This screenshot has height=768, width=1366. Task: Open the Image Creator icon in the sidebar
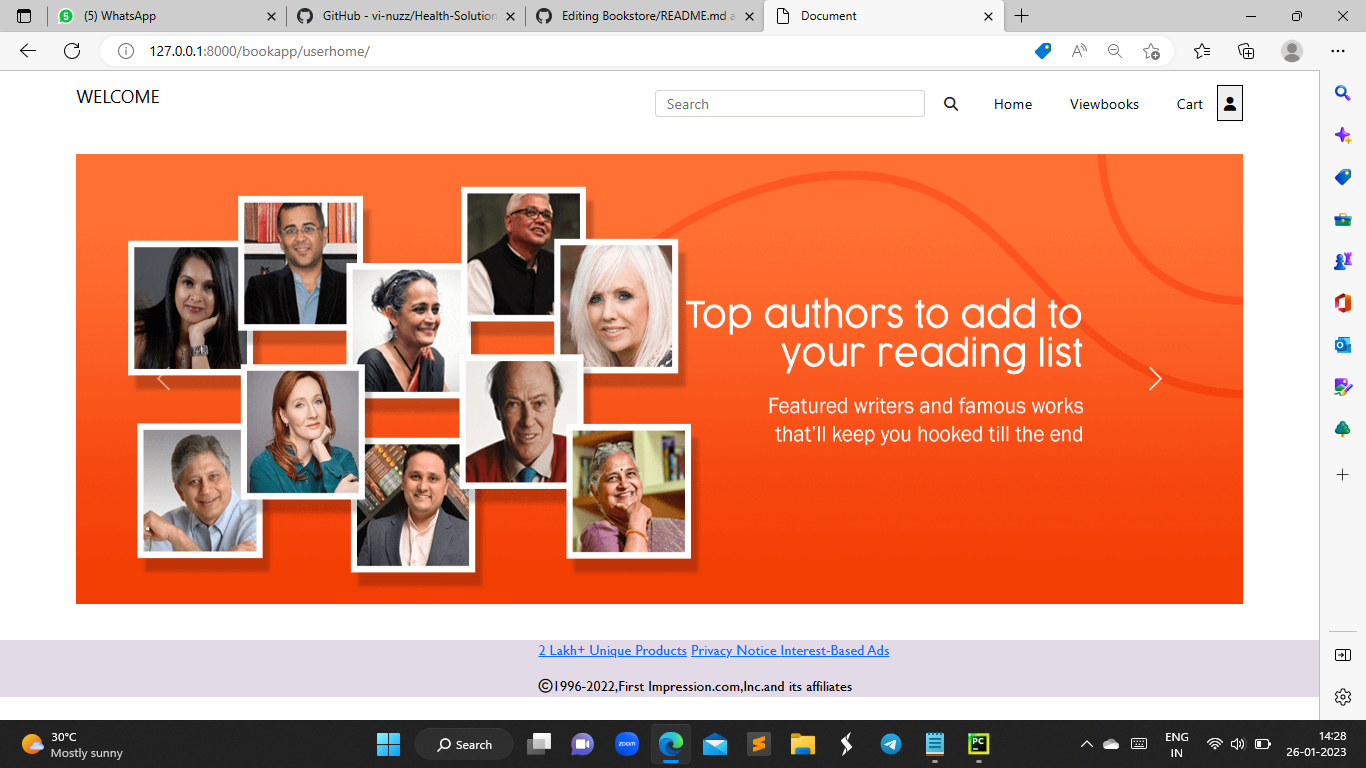pos(1343,387)
